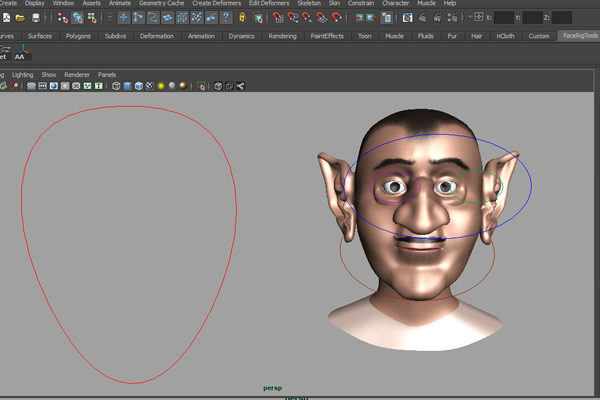Image resolution: width=600 pixels, height=400 pixels.
Task: Enable snap to grids magnet icon
Action: tap(278, 18)
